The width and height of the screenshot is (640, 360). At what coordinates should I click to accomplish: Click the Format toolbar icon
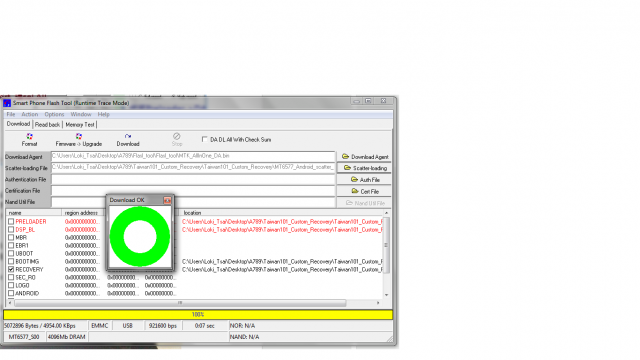pos(29,140)
